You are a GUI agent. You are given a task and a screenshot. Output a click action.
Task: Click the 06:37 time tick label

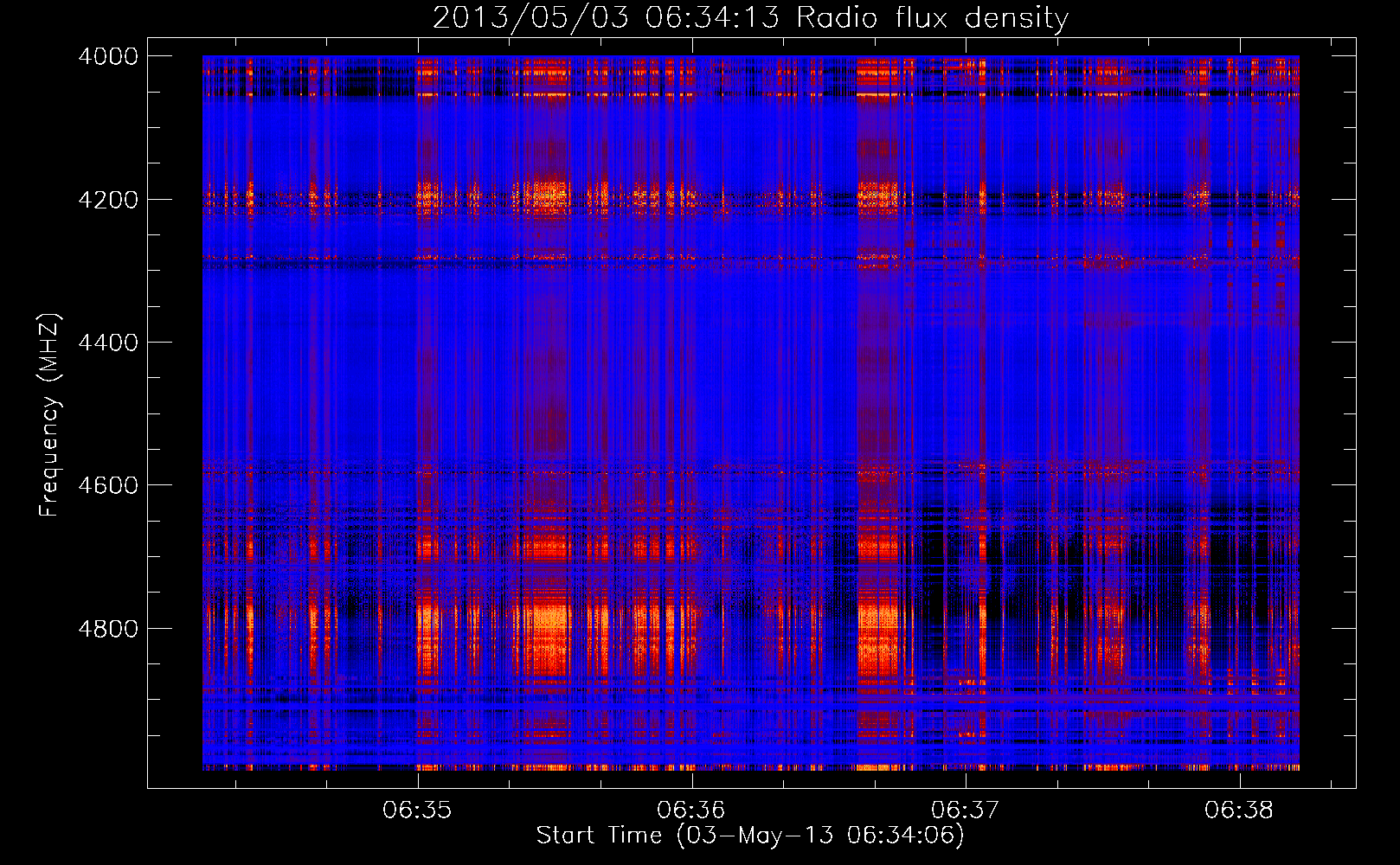coord(965,810)
